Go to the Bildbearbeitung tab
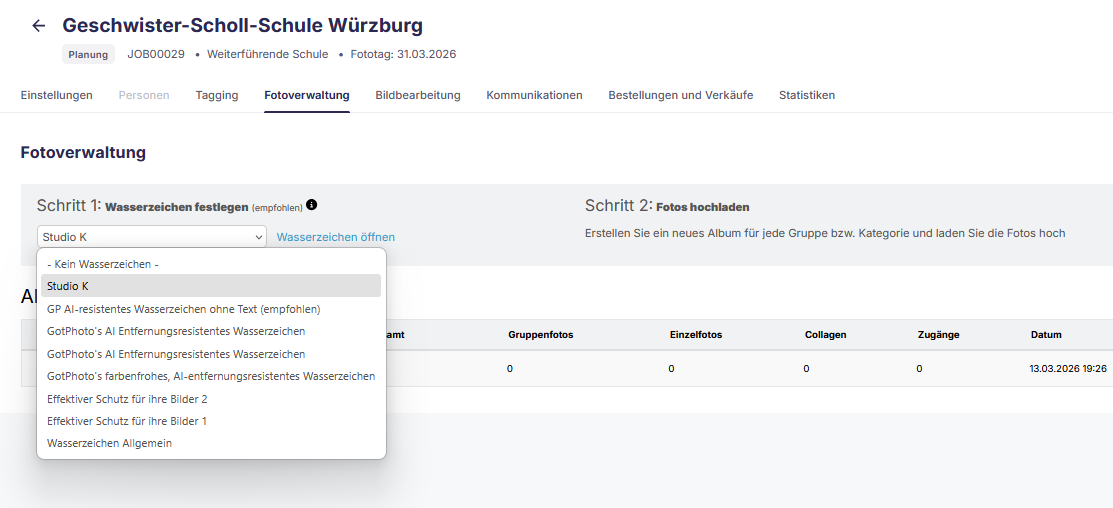 (418, 95)
